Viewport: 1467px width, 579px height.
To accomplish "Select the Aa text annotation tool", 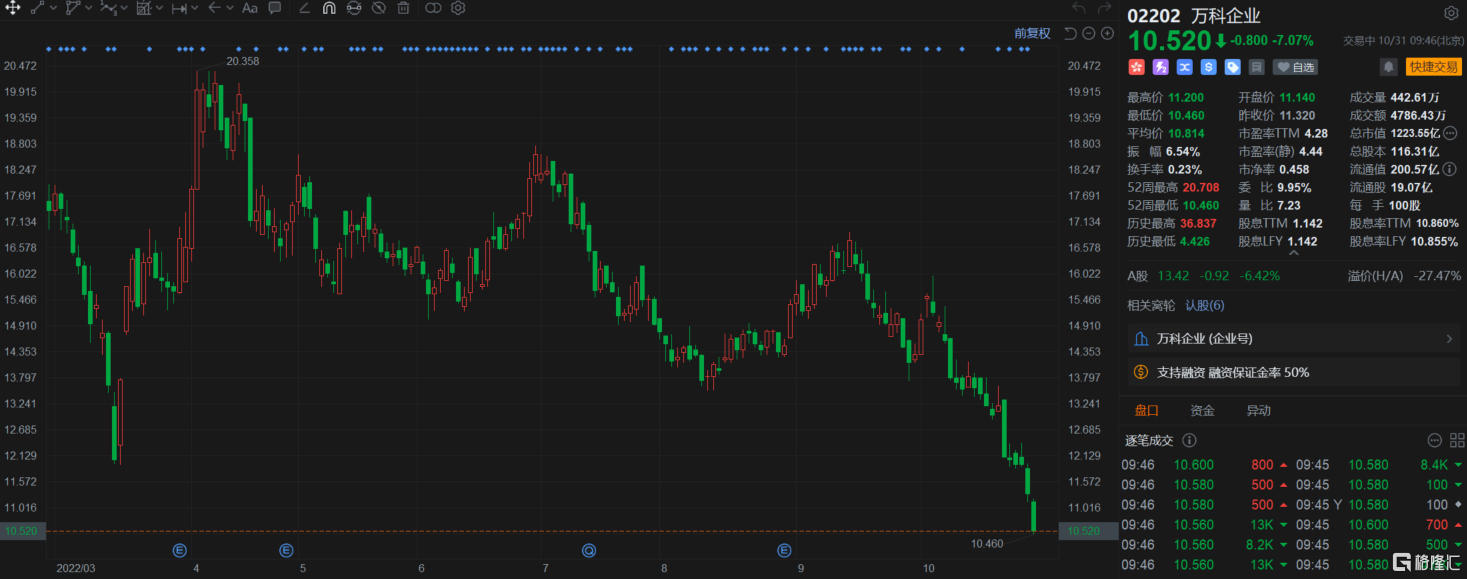I will [250, 8].
